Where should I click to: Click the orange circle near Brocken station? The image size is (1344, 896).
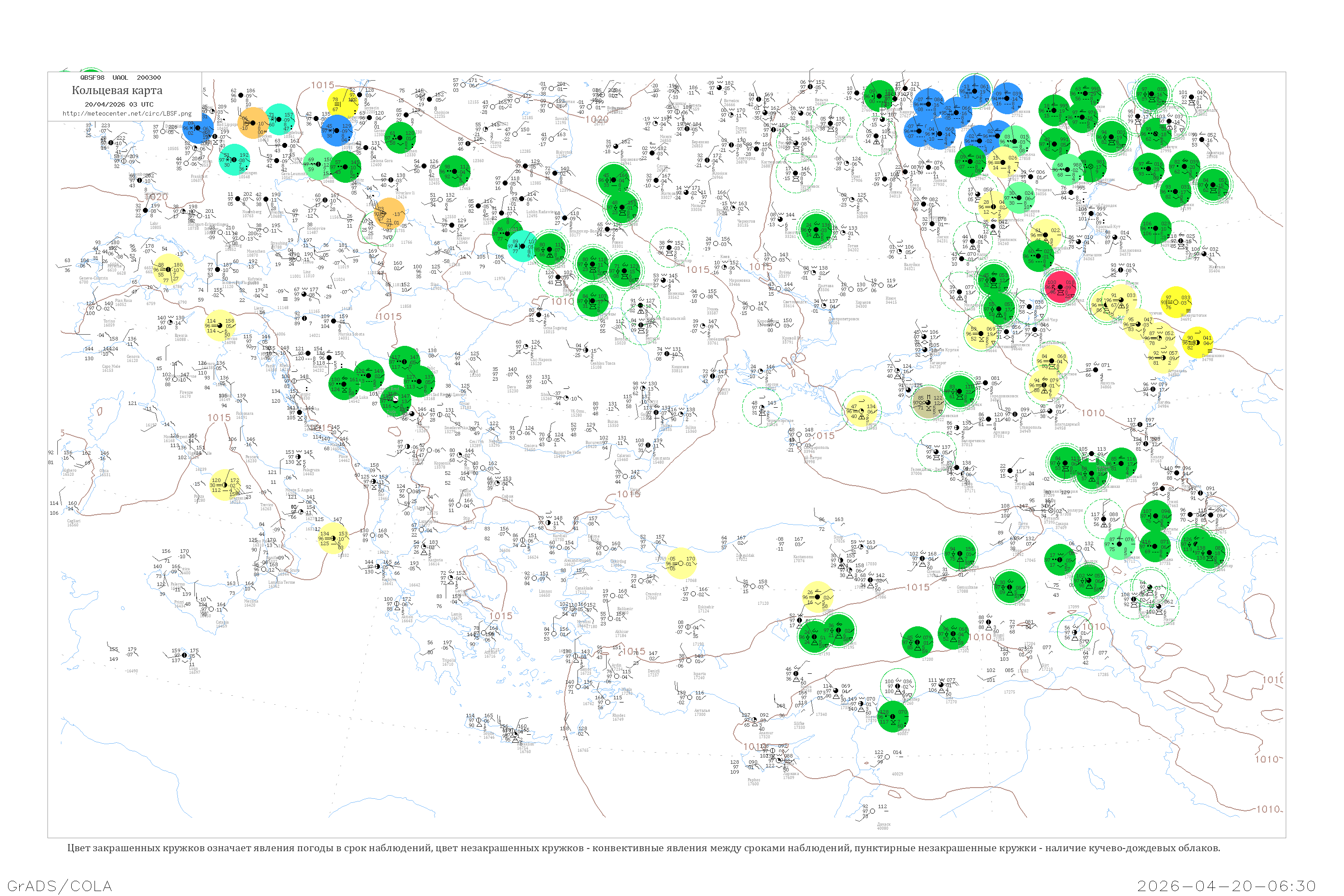(x=253, y=123)
